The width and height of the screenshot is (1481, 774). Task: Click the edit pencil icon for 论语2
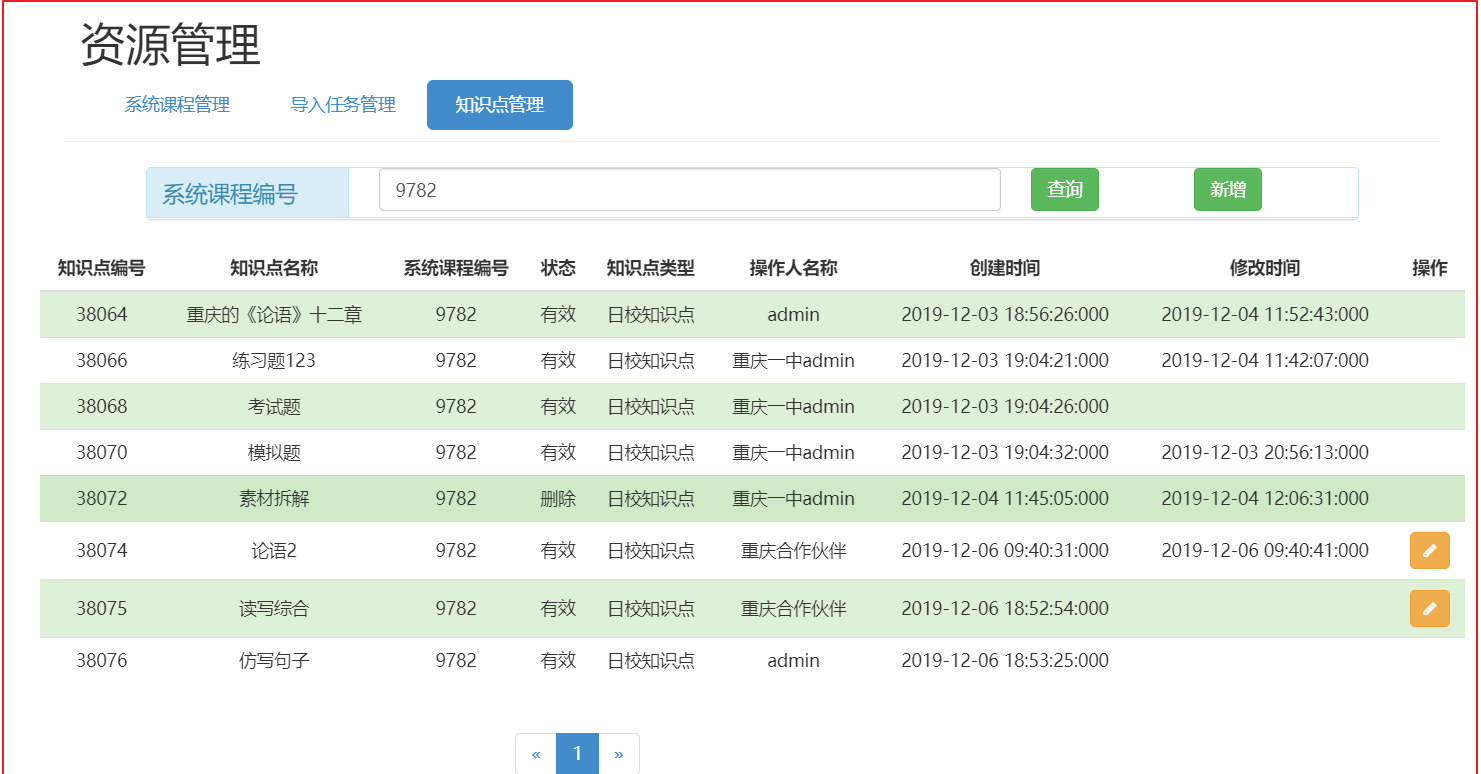click(1428, 550)
